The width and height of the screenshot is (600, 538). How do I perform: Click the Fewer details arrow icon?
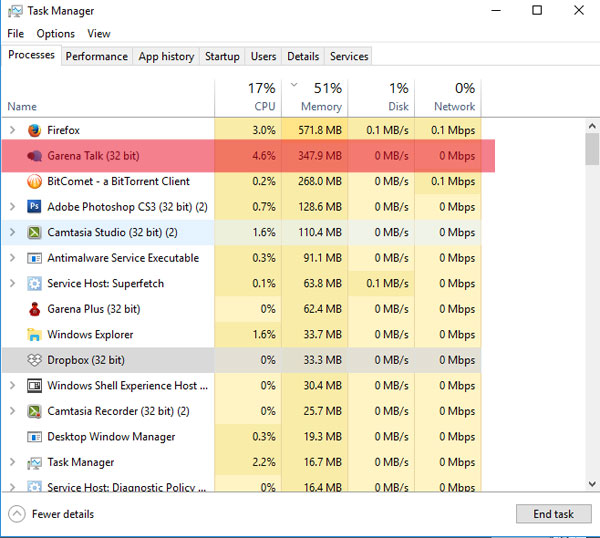coord(17,514)
